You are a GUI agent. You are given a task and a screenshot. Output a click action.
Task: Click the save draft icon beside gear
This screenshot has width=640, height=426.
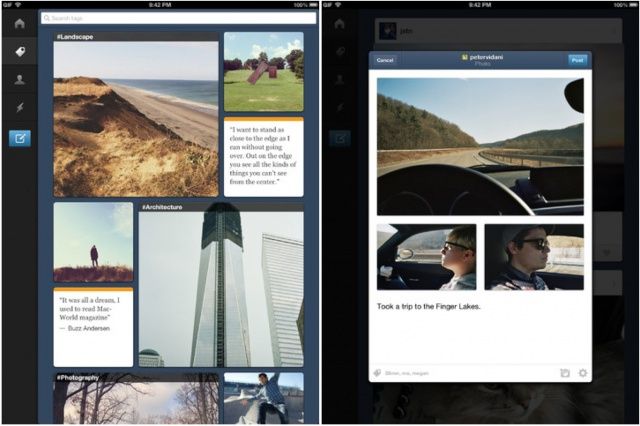click(x=565, y=373)
